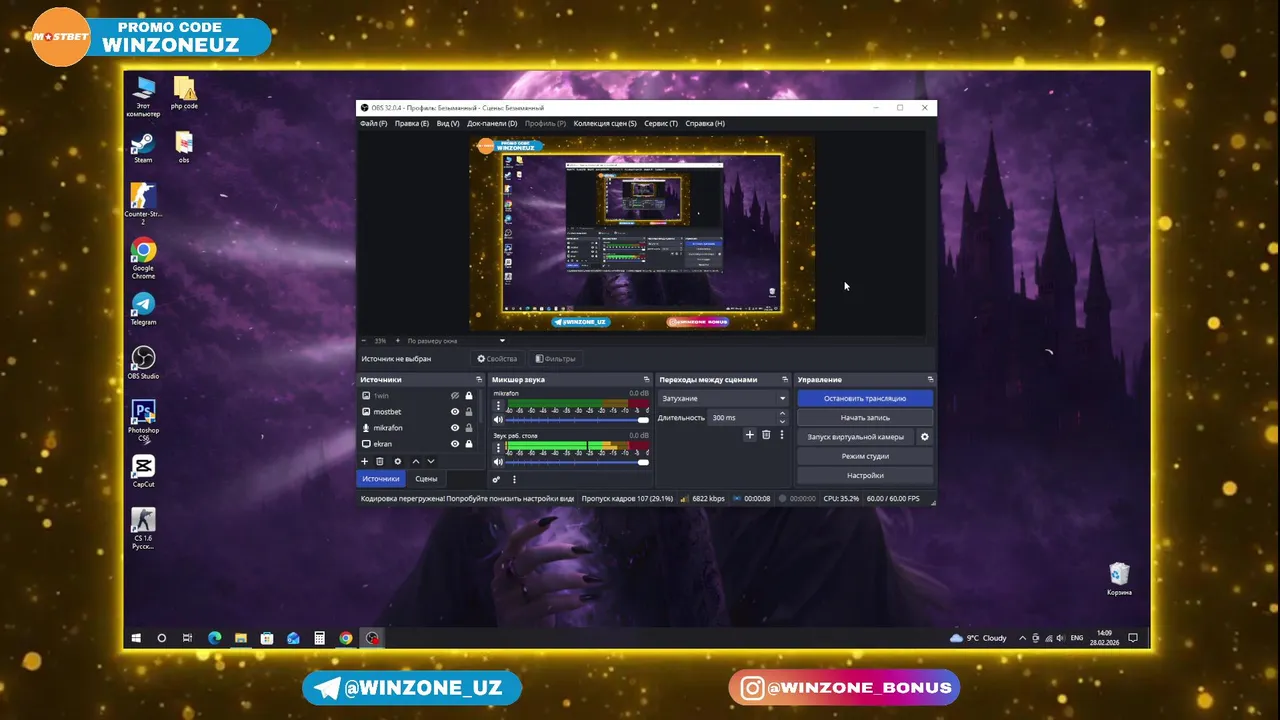This screenshot has width=1280, height=720.
Task: Show hidden system tray icons chevron
Action: click(1022, 638)
